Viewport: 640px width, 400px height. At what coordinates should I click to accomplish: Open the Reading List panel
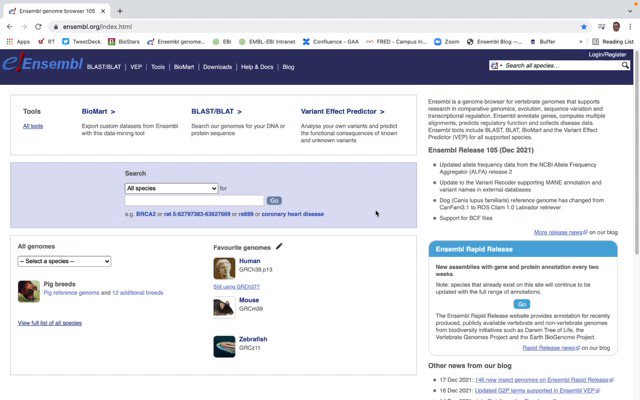[x=613, y=42]
